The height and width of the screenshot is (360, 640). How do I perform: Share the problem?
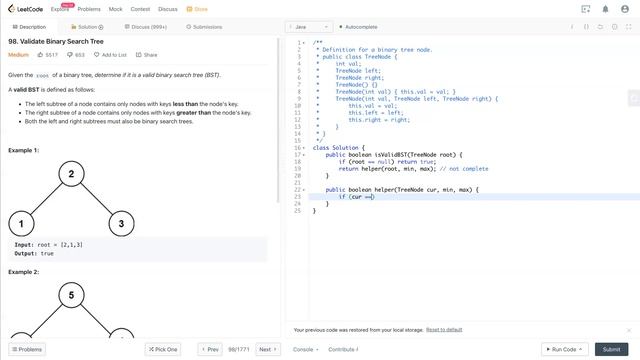coord(147,55)
